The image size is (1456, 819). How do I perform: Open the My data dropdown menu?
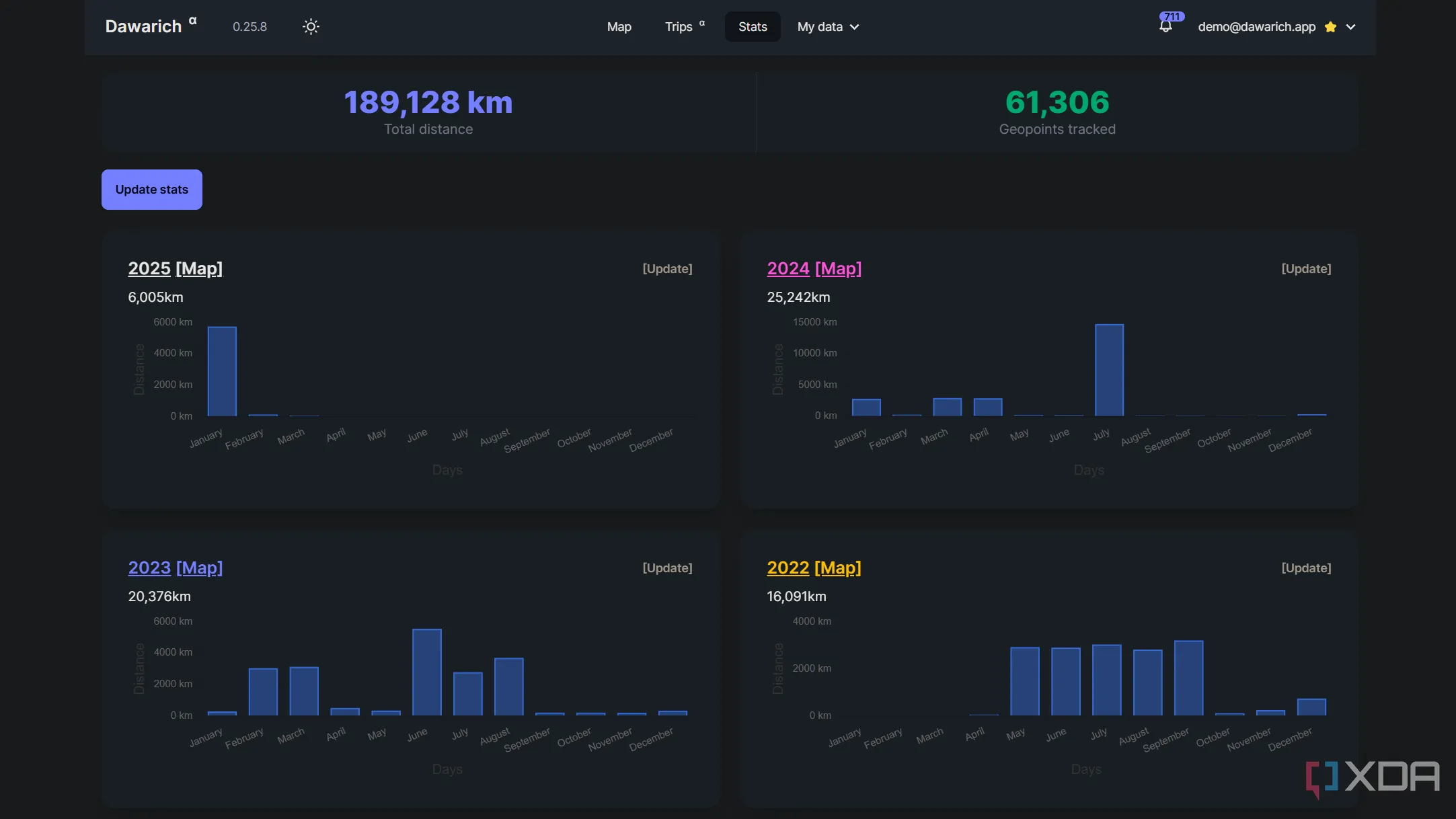tap(828, 27)
